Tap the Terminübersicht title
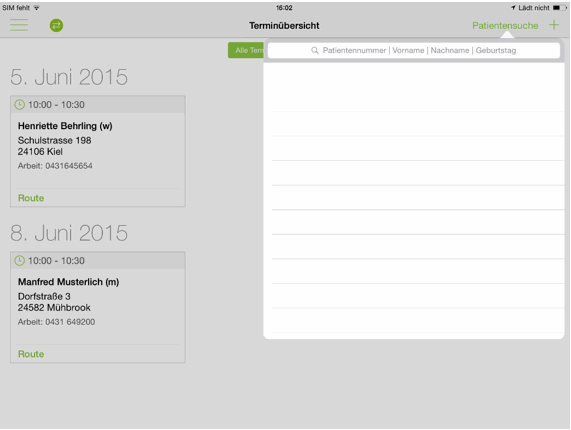The image size is (571, 430). coord(284,25)
